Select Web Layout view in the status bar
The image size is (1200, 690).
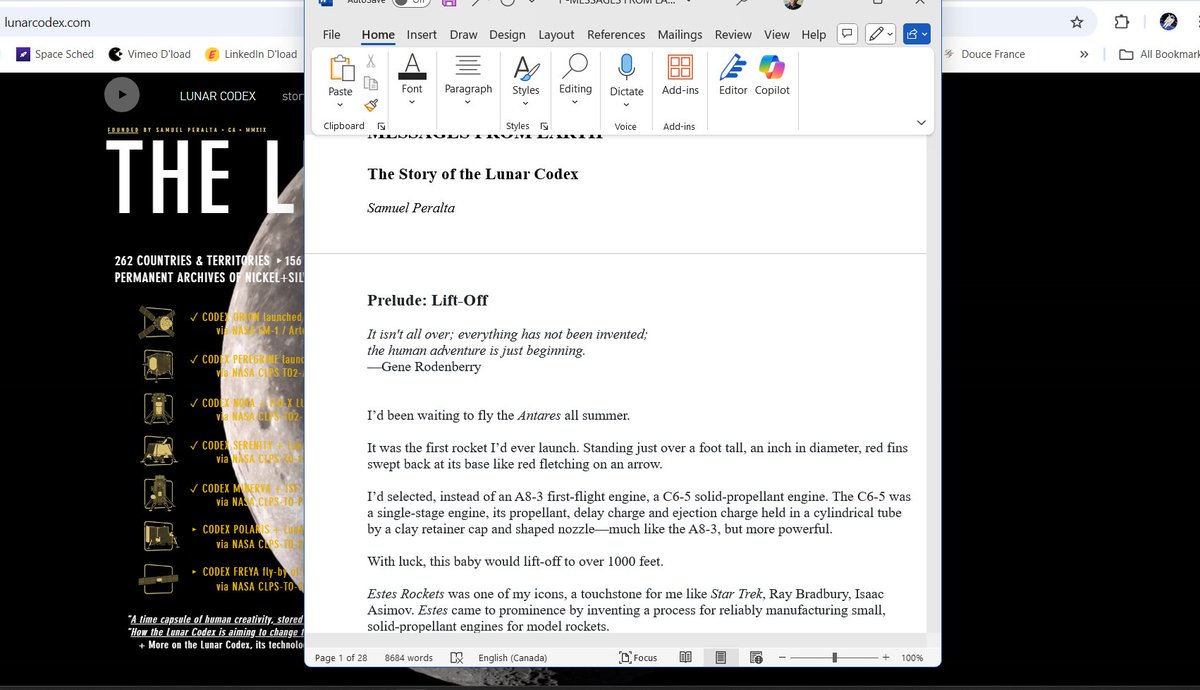pyautogui.click(x=756, y=657)
